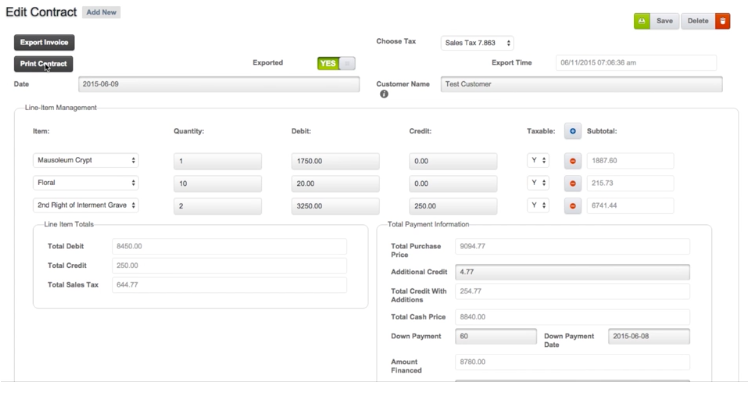
Task: Click subtotal field showing 1887.60
Action: click(x=630, y=161)
